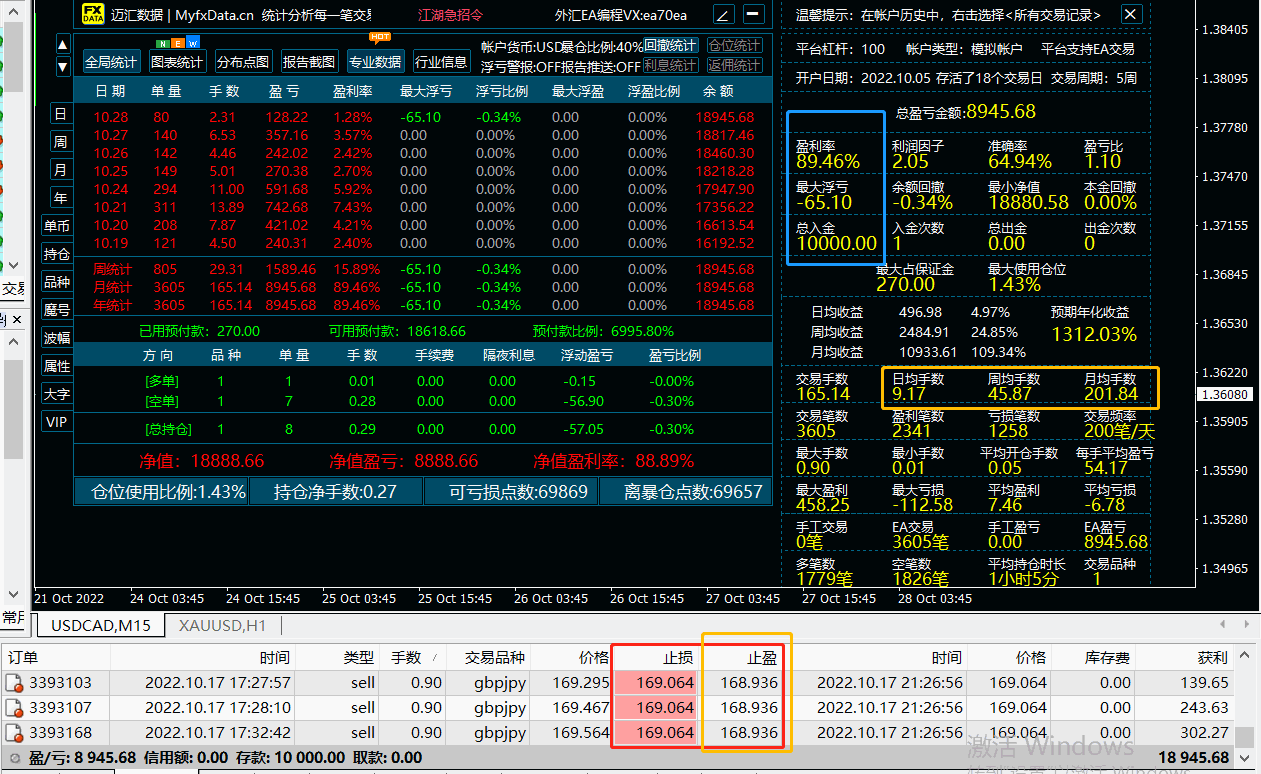Click the FX DATA logo icon
Screen dimensions: 1261x774
(x=91, y=15)
